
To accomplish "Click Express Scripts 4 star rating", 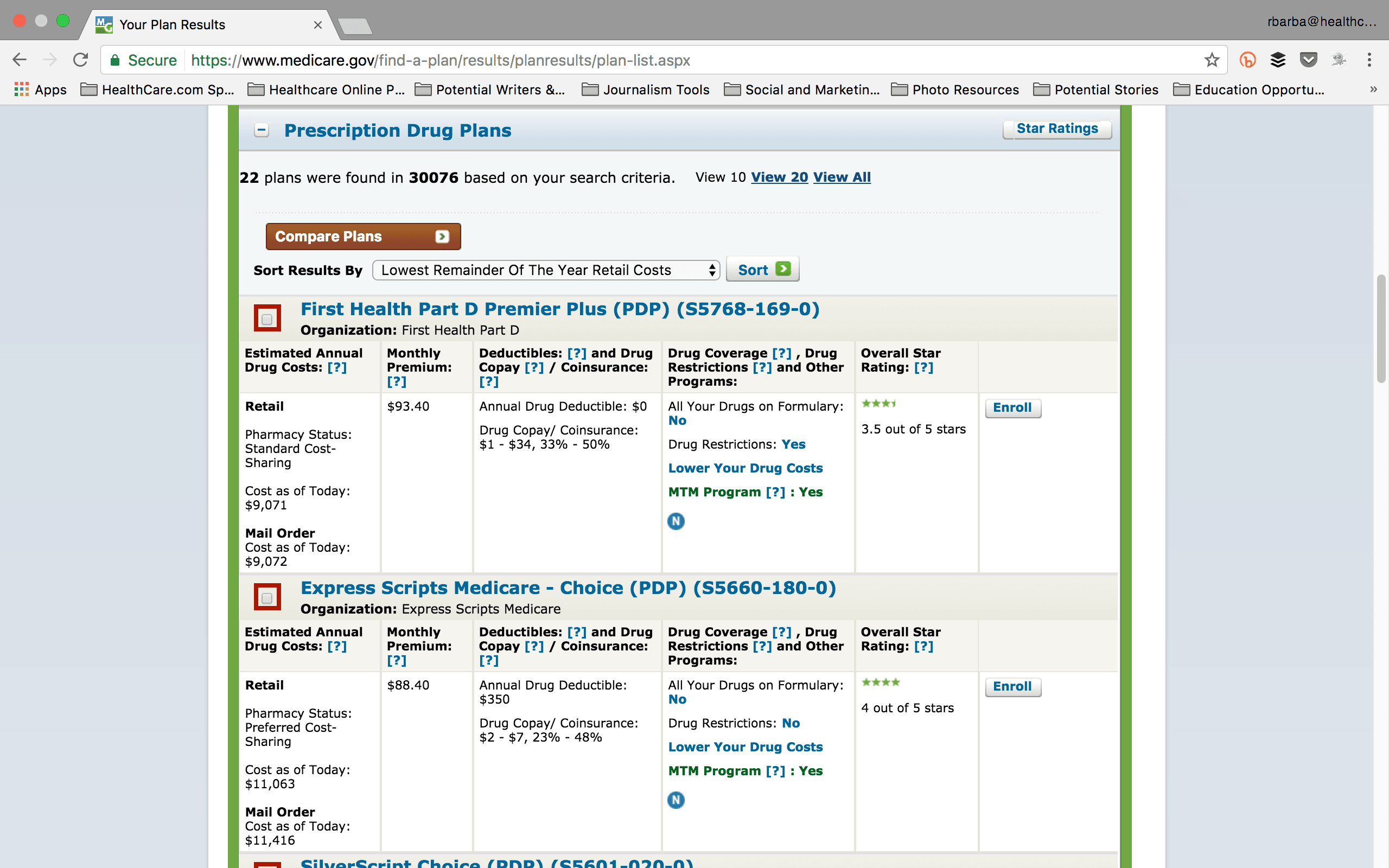I will pos(881,682).
